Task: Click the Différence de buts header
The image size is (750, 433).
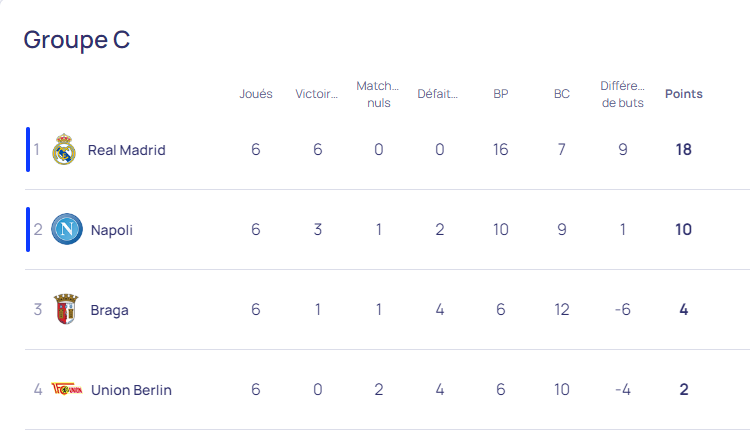Action: [x=623, y=94]
